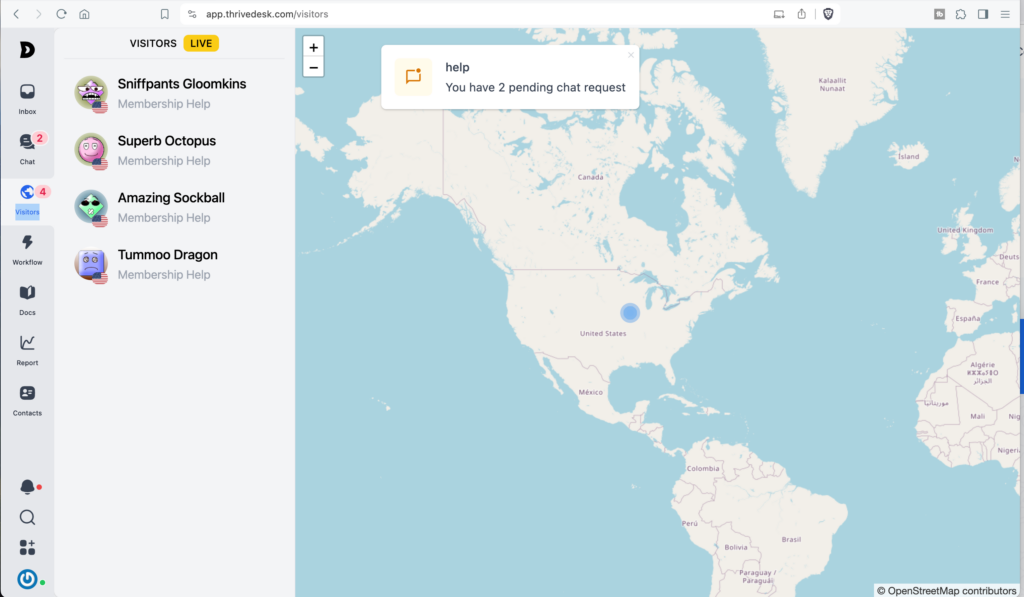1024x597 pixels.
Task: Toggle the LIVE visitors indicator
Action: 201,43
